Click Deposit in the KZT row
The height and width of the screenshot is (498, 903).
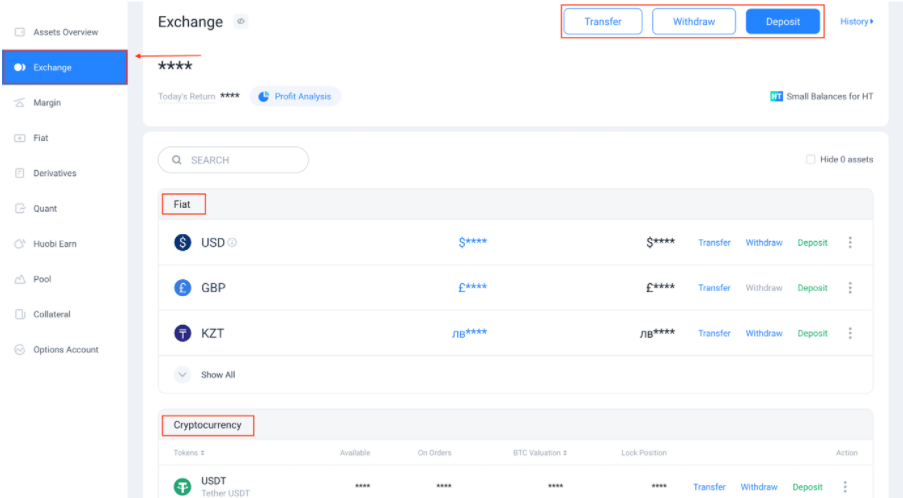(x=812, y=333)
